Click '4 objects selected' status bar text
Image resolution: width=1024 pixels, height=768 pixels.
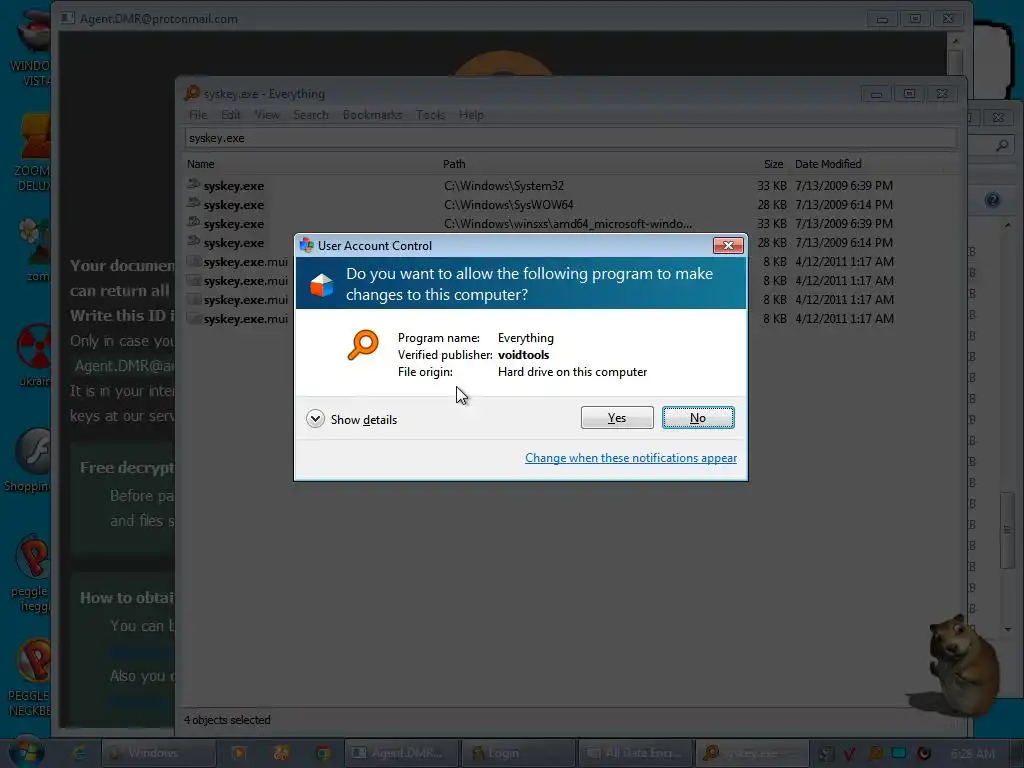pos(227,720)
